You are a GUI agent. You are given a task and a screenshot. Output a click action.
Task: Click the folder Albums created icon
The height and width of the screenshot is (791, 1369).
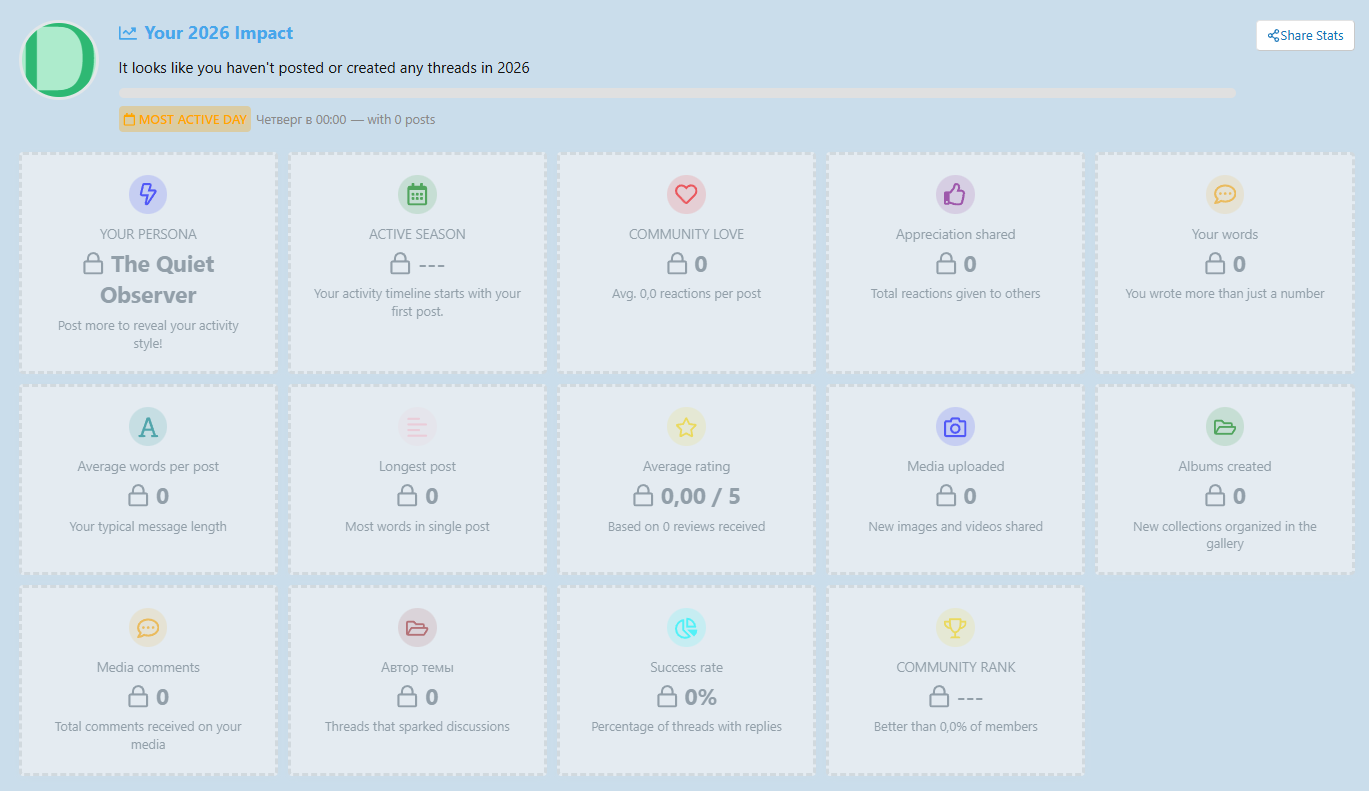point(1224,427)
